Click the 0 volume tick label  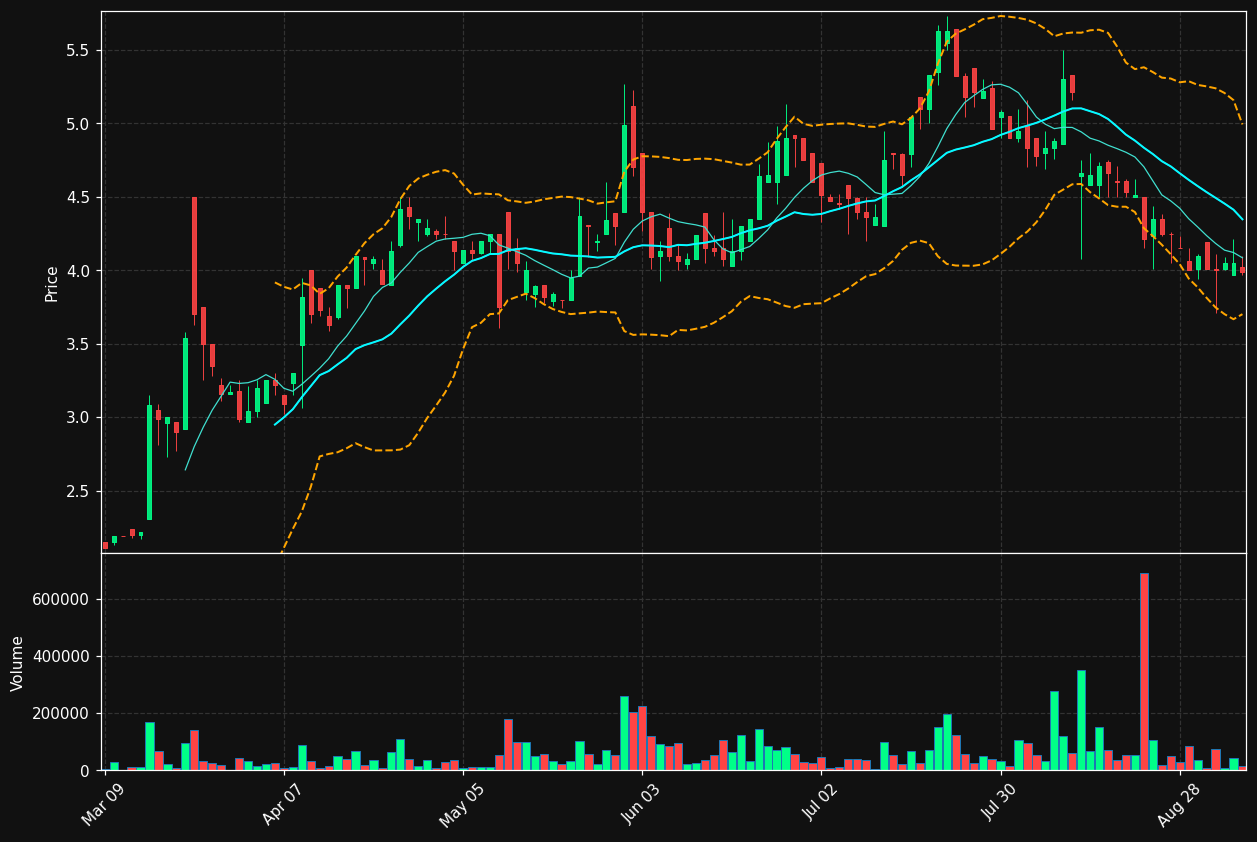86,771
